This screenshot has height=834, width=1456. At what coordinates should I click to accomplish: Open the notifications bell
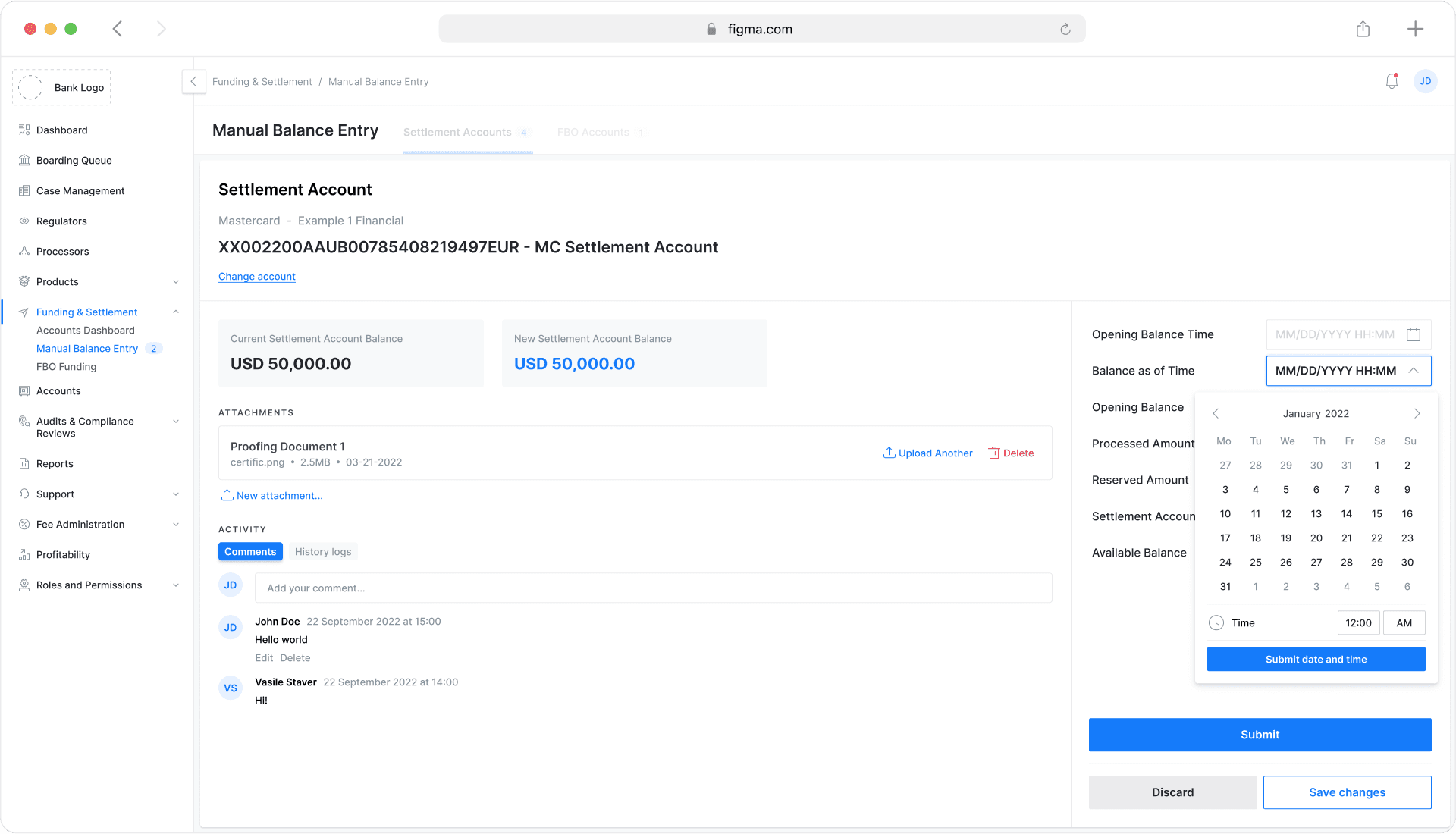(x=1392, y=81)
